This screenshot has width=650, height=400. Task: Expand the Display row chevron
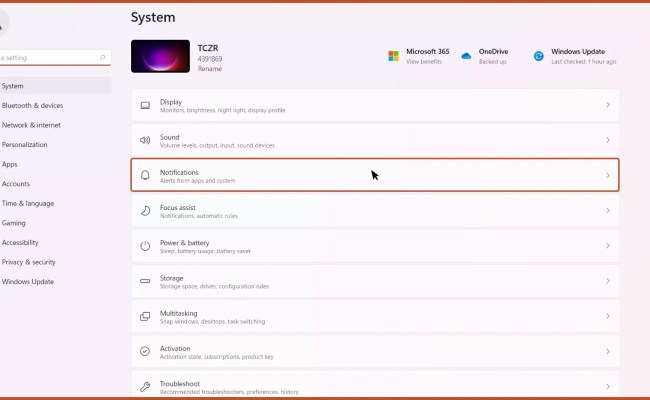click(608, 105)
